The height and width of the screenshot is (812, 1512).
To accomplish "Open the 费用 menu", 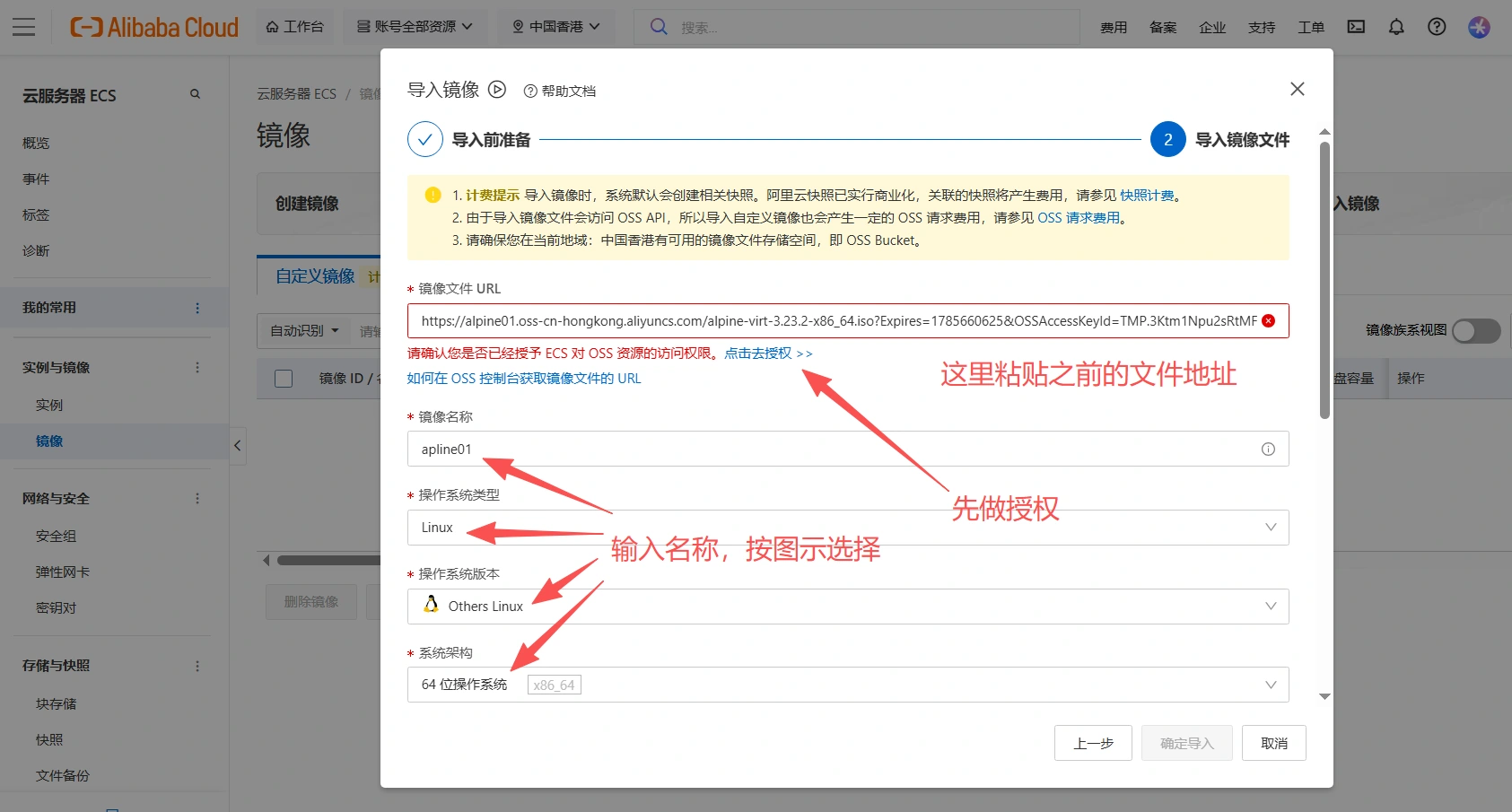I will [x=1114, y=28].
